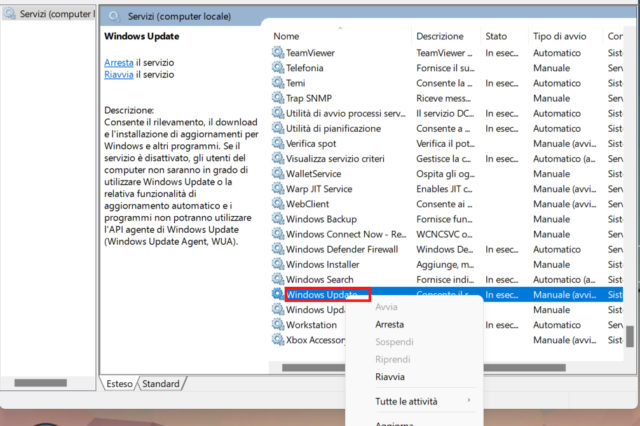This screenshot has width=640, height=426.
Task: Click the gear icon beside Workstation service
Action: pos(278,324)
